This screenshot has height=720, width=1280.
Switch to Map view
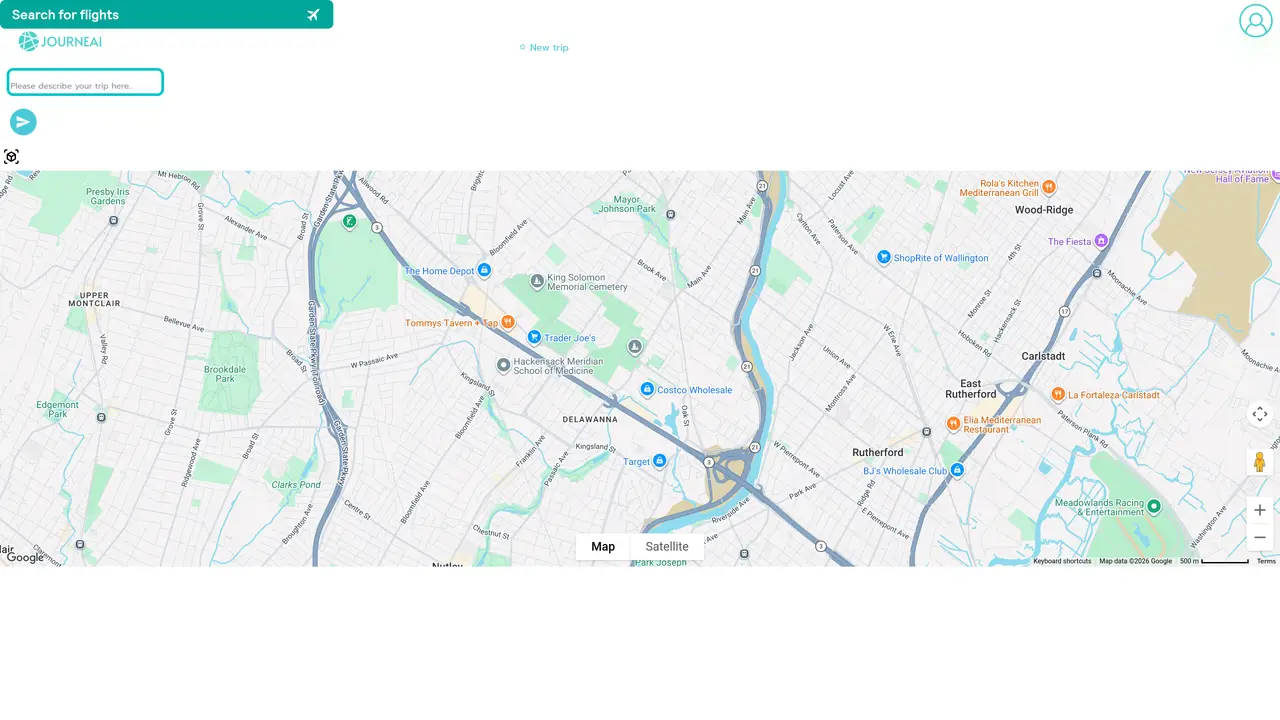pyautogui.click(x=603, y=547)
